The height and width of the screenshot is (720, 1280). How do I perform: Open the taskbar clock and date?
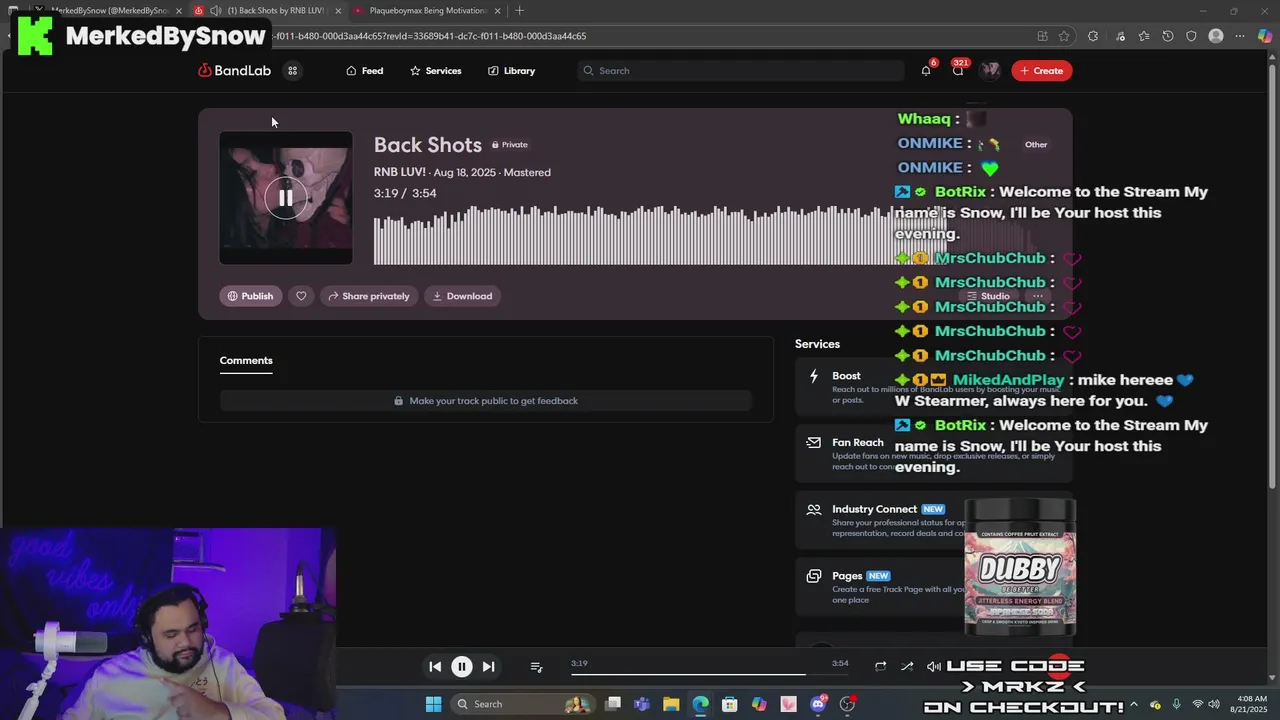(x=1251, y=704)
